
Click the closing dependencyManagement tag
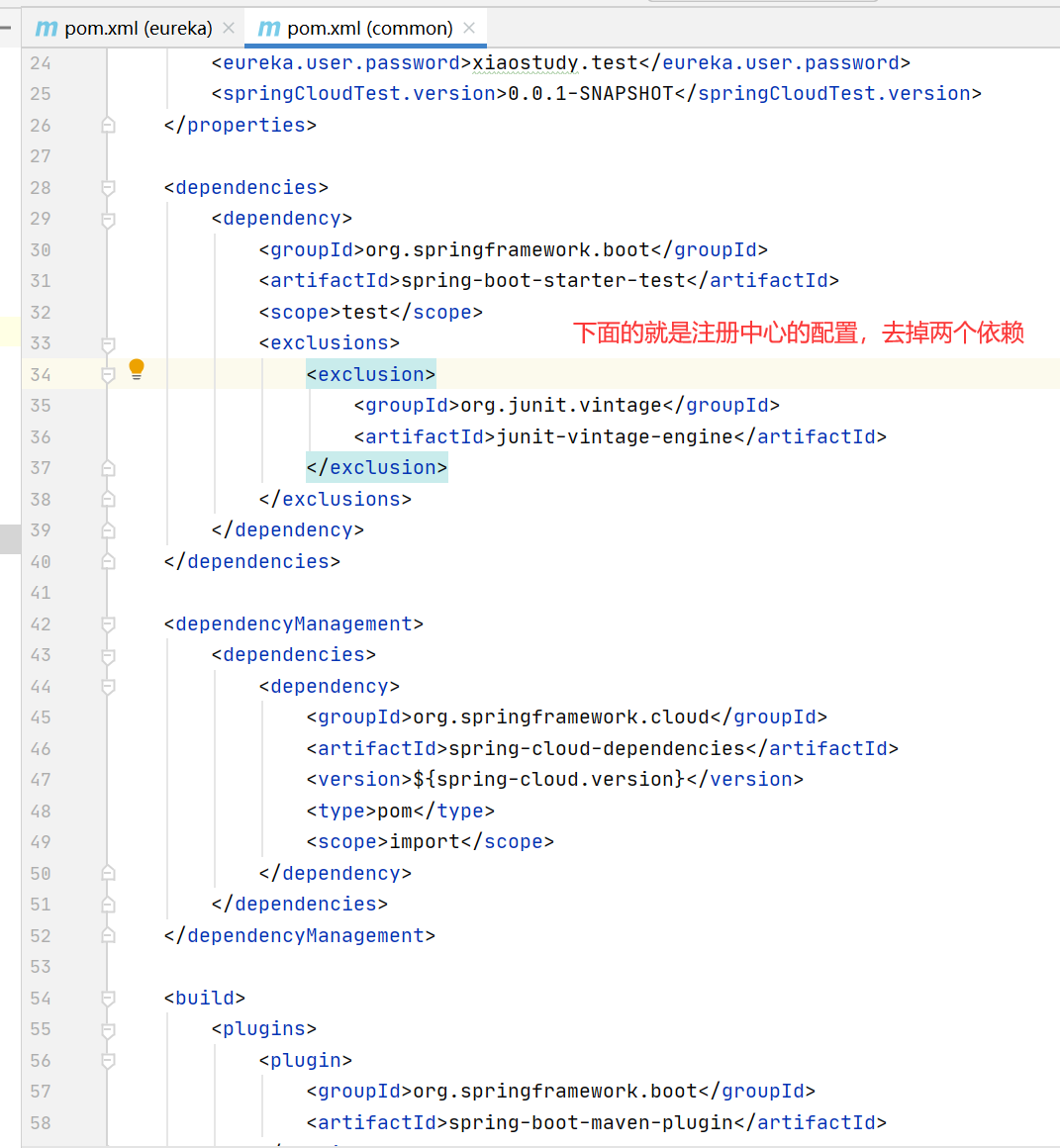pos(300,935)
